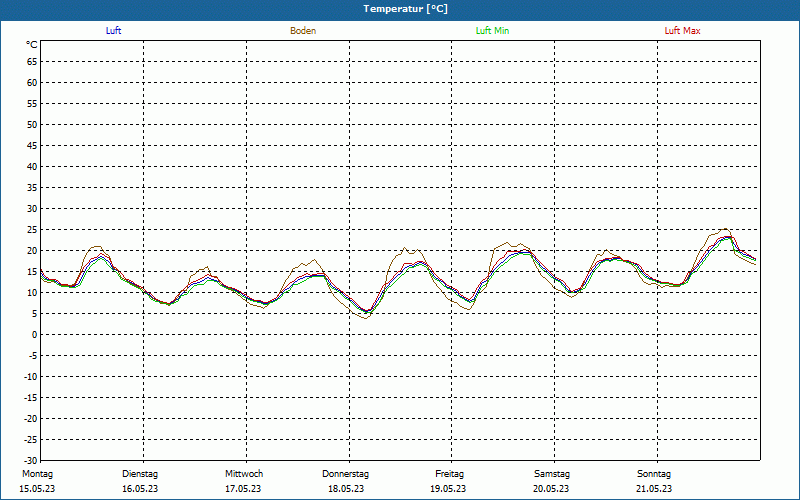The image size is (800, 500).
Task: Click the green Luft Min legend label
Action: coord(492,31)
